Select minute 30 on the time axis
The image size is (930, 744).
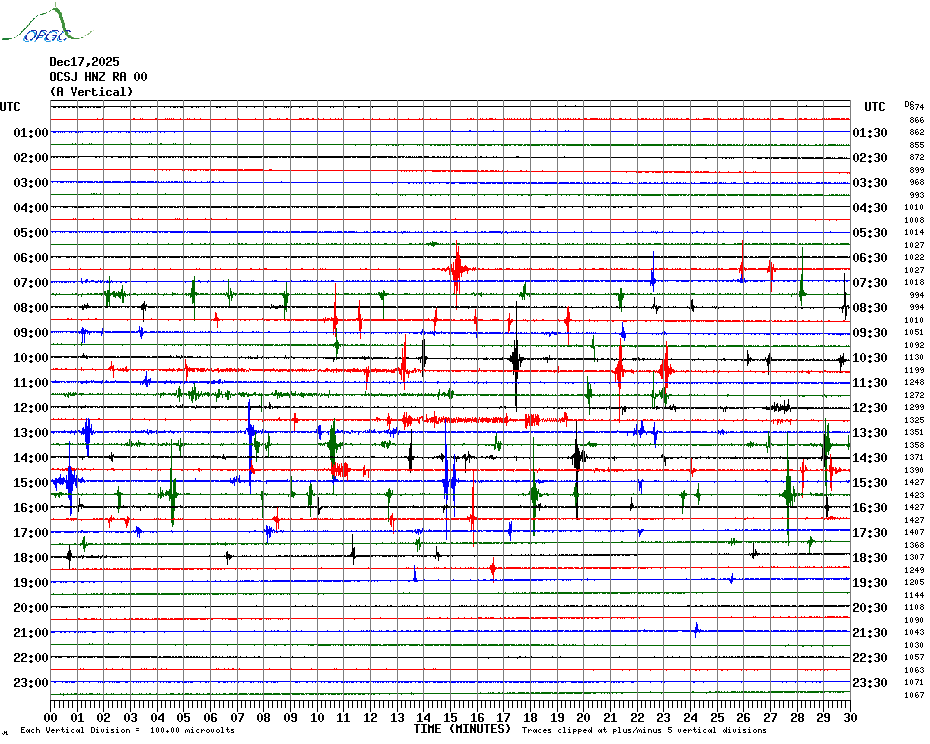pyautogui.click(x=849, y=717)
